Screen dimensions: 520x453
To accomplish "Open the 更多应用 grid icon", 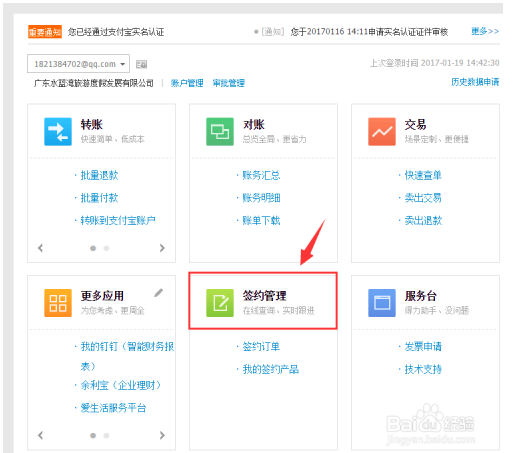I will click(x=58, y=303).
